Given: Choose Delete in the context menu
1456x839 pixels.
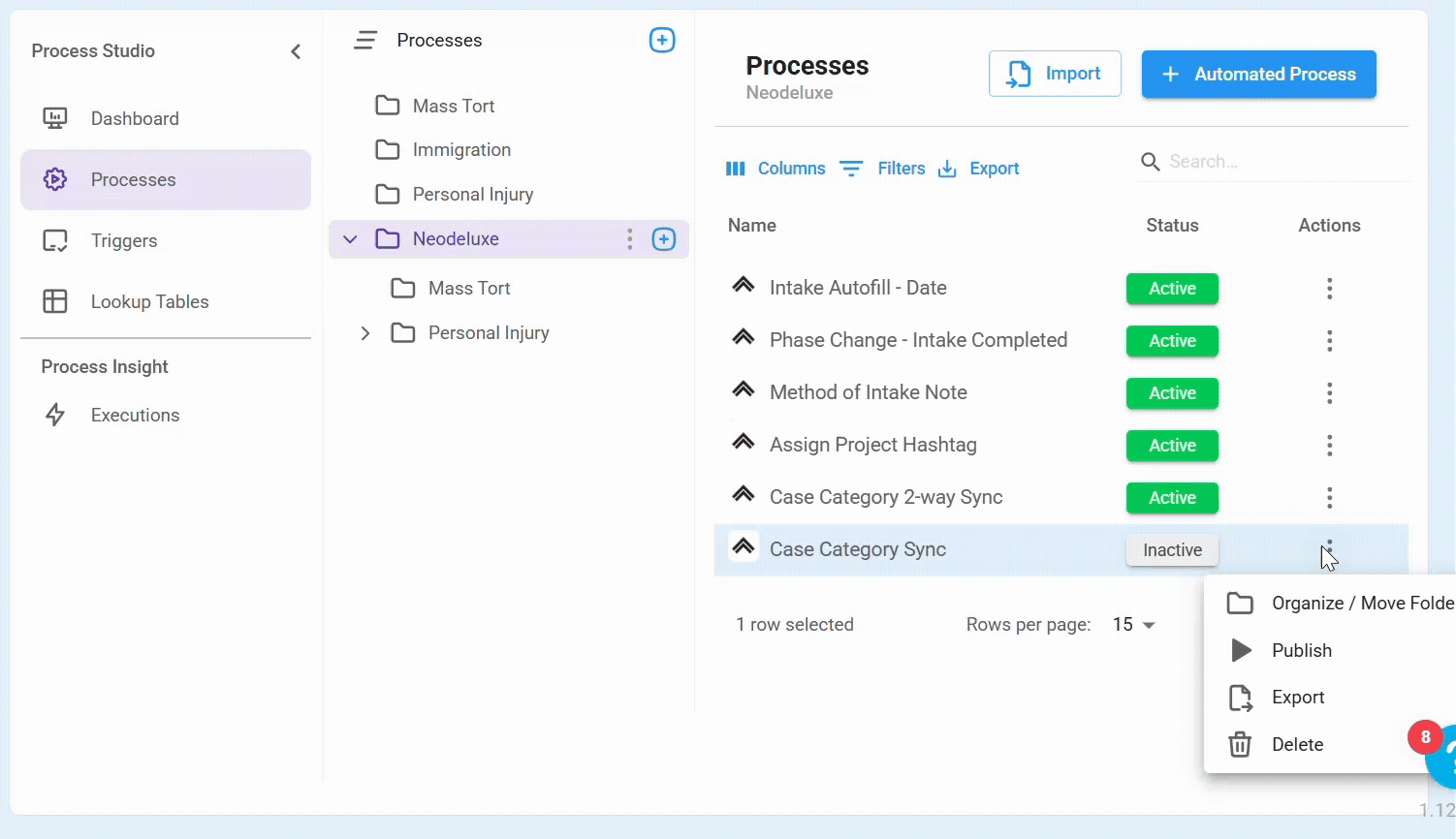Looking at the screenshot, I should click(x=1297, y=744).
